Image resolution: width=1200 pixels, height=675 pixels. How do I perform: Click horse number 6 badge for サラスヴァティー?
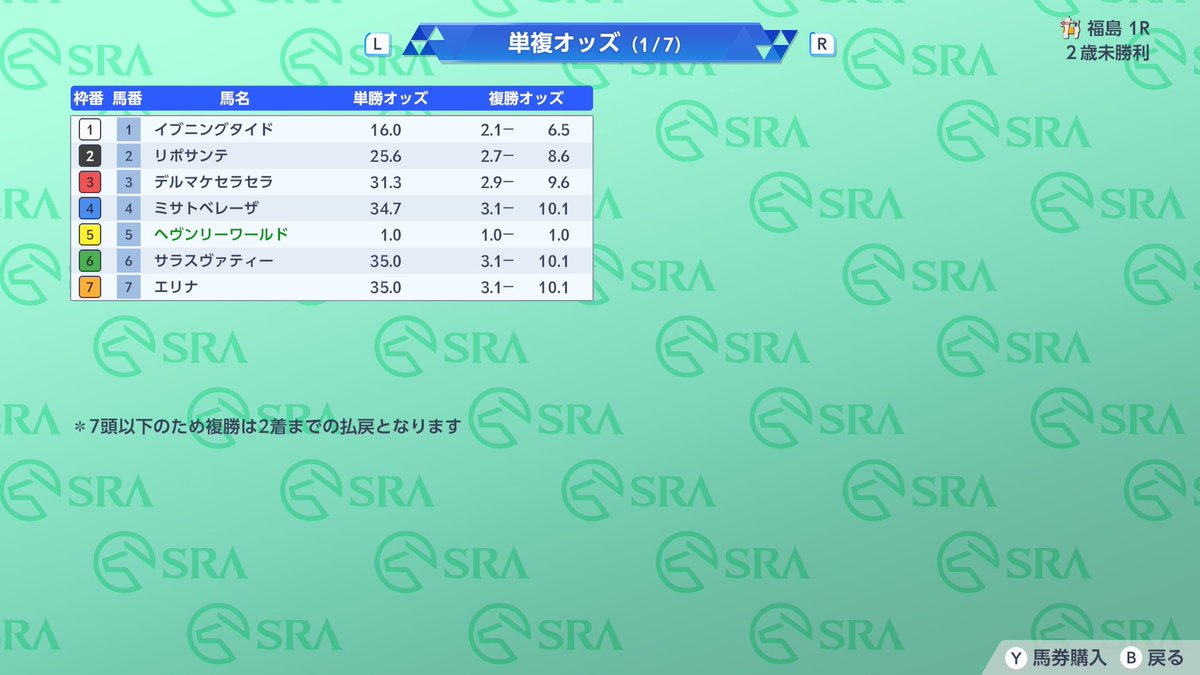[x=129, y=261]
